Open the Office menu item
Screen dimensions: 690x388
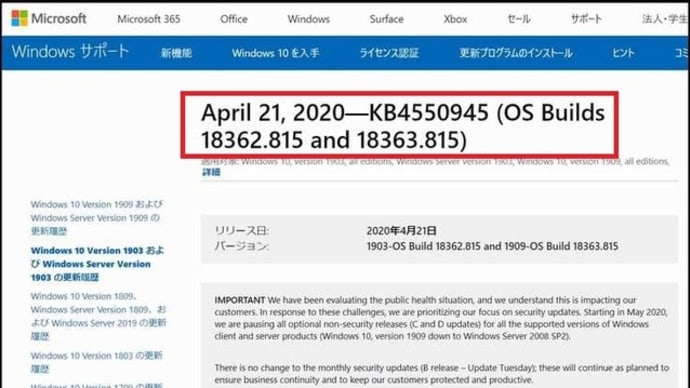click(x=234, y=19)
